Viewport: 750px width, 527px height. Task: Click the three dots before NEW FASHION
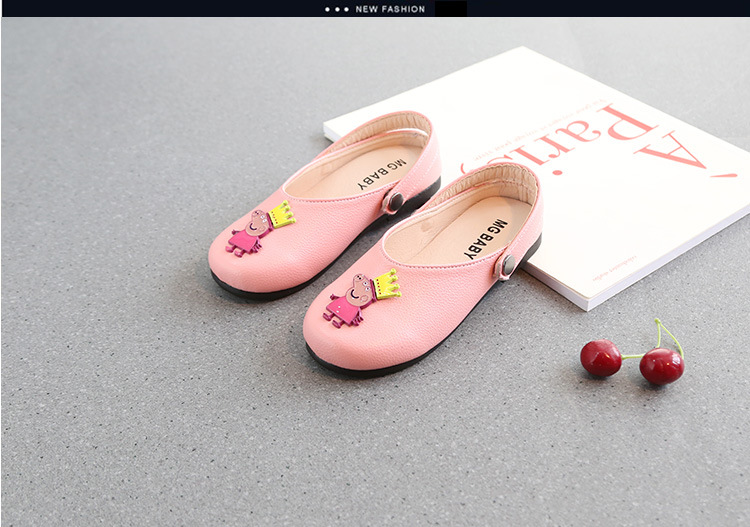pyautogui.click(x=337, y=10)
